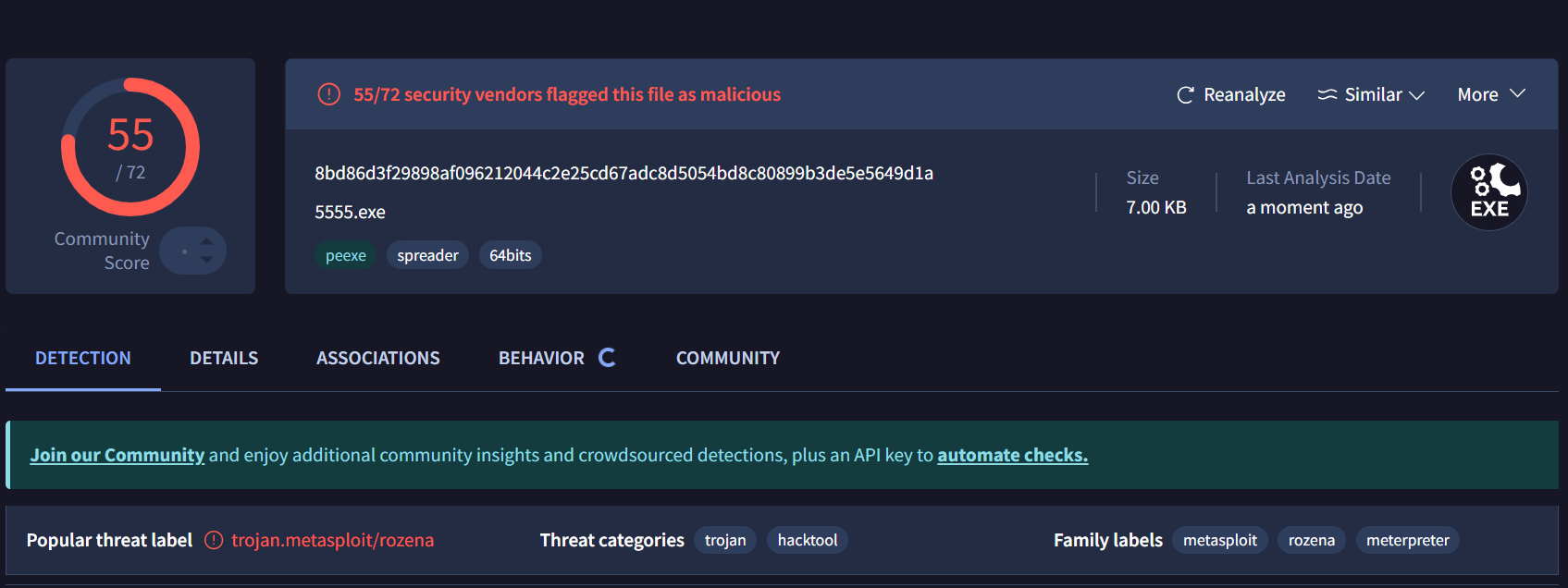This screenshot has height=588, width=1568.
Task: Downvote the Community Score
Action: click(207, 260)
